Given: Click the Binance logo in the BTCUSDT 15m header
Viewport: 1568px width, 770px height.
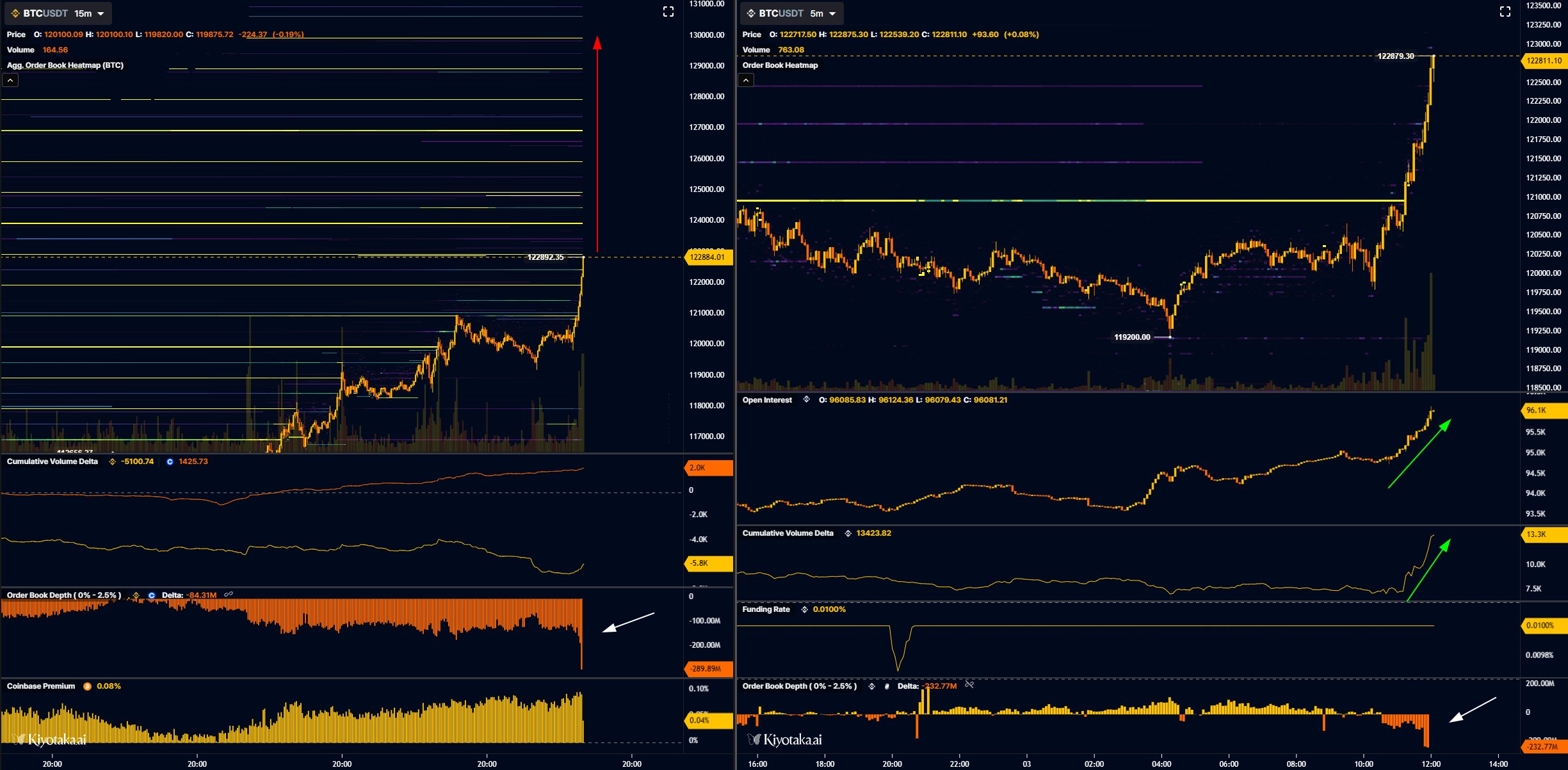Looking at the screenshot, I should click(x=15, y=13).
